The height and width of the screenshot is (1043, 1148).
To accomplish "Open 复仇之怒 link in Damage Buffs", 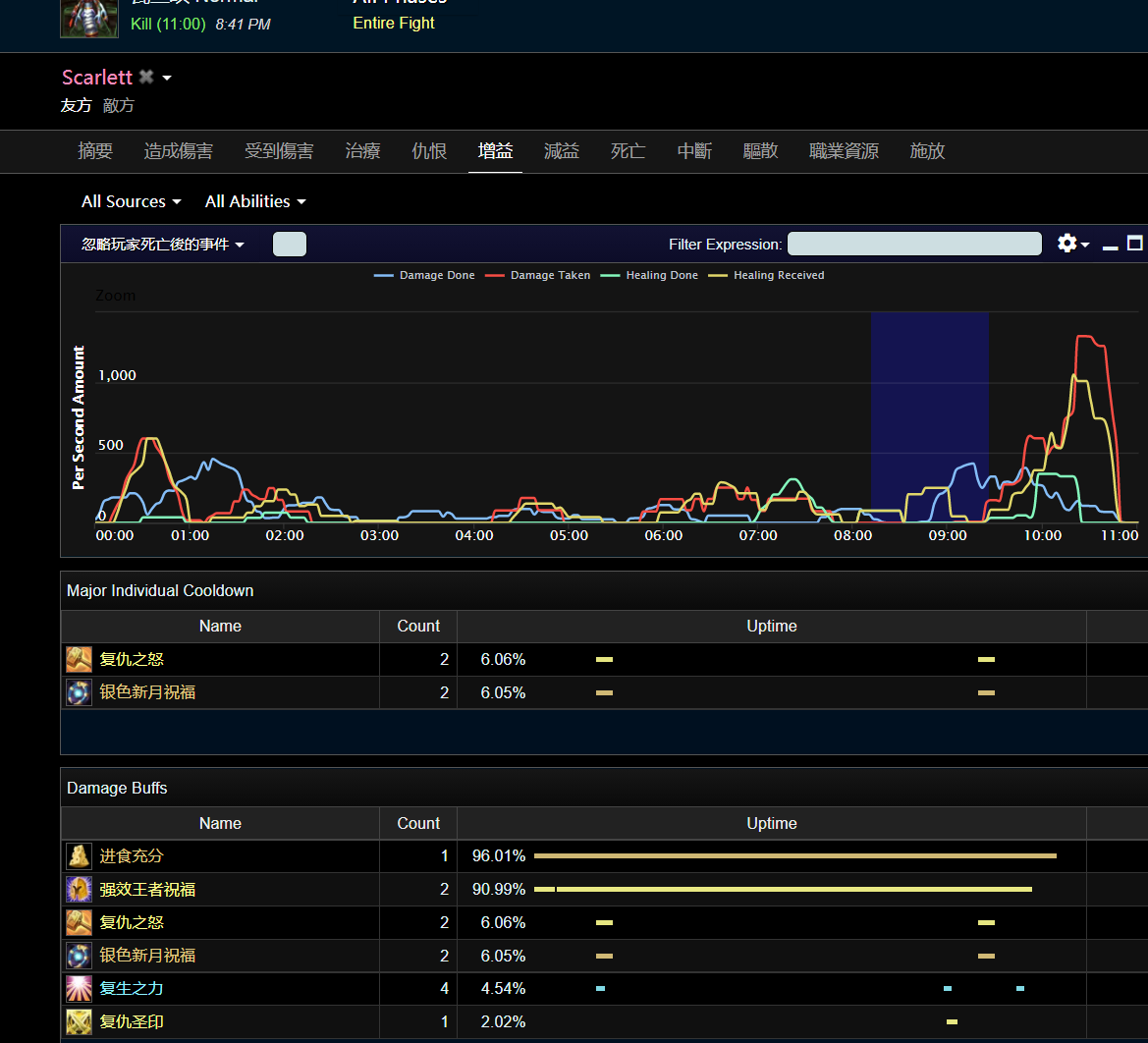I will [132, 922].
